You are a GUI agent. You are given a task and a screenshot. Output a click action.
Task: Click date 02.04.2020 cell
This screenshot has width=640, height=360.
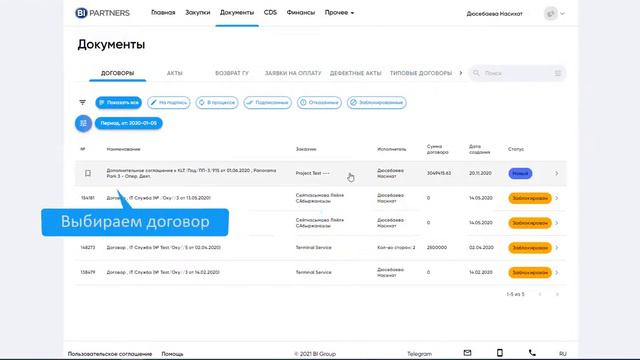481,248
